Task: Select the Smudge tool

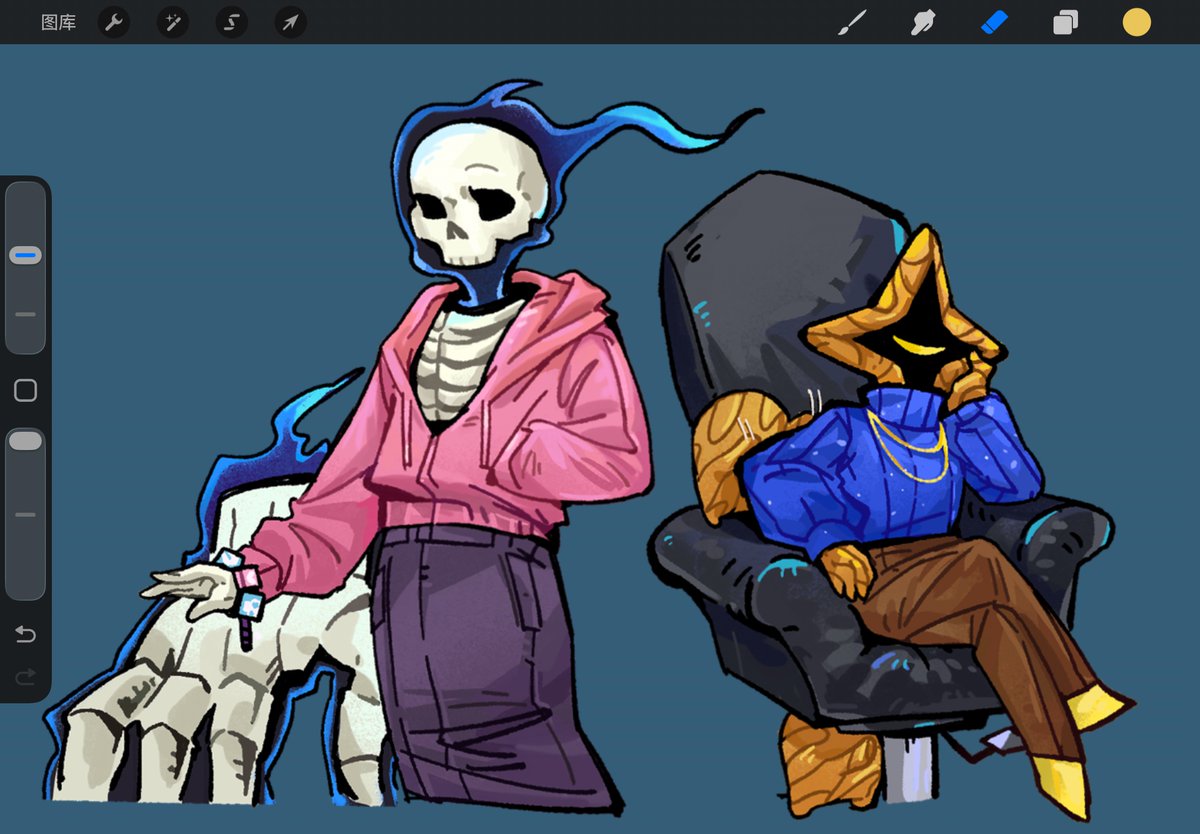Action: pos(922,22)
